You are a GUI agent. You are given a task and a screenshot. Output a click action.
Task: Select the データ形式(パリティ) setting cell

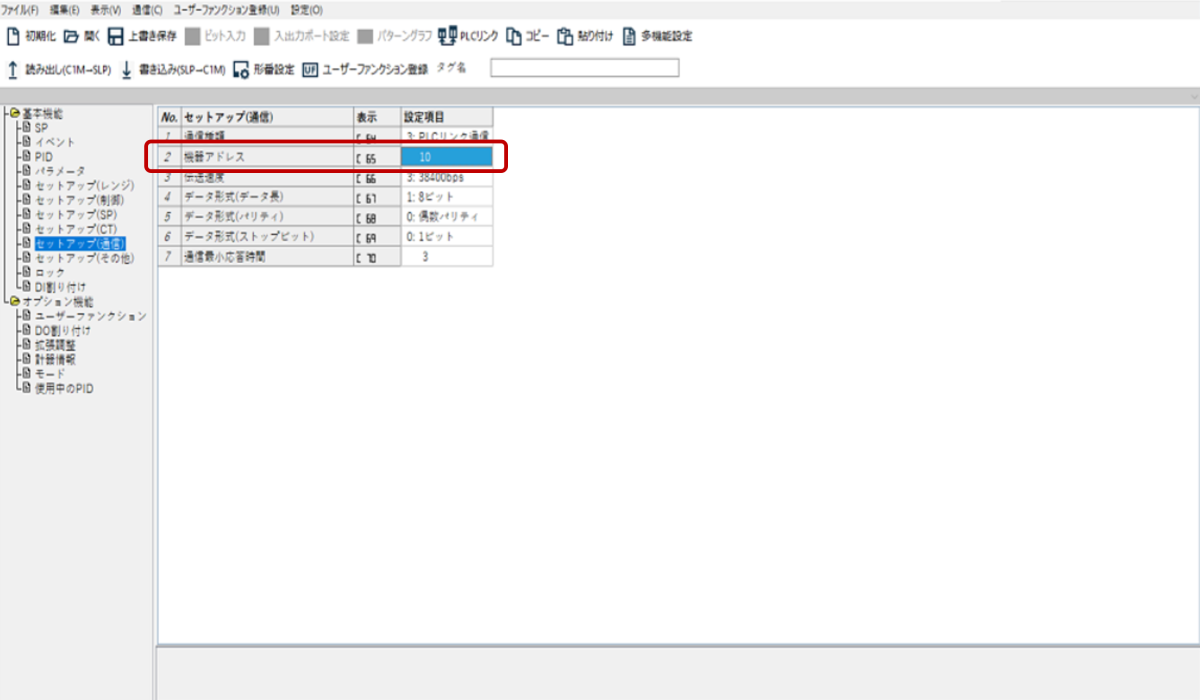point(446,217)
